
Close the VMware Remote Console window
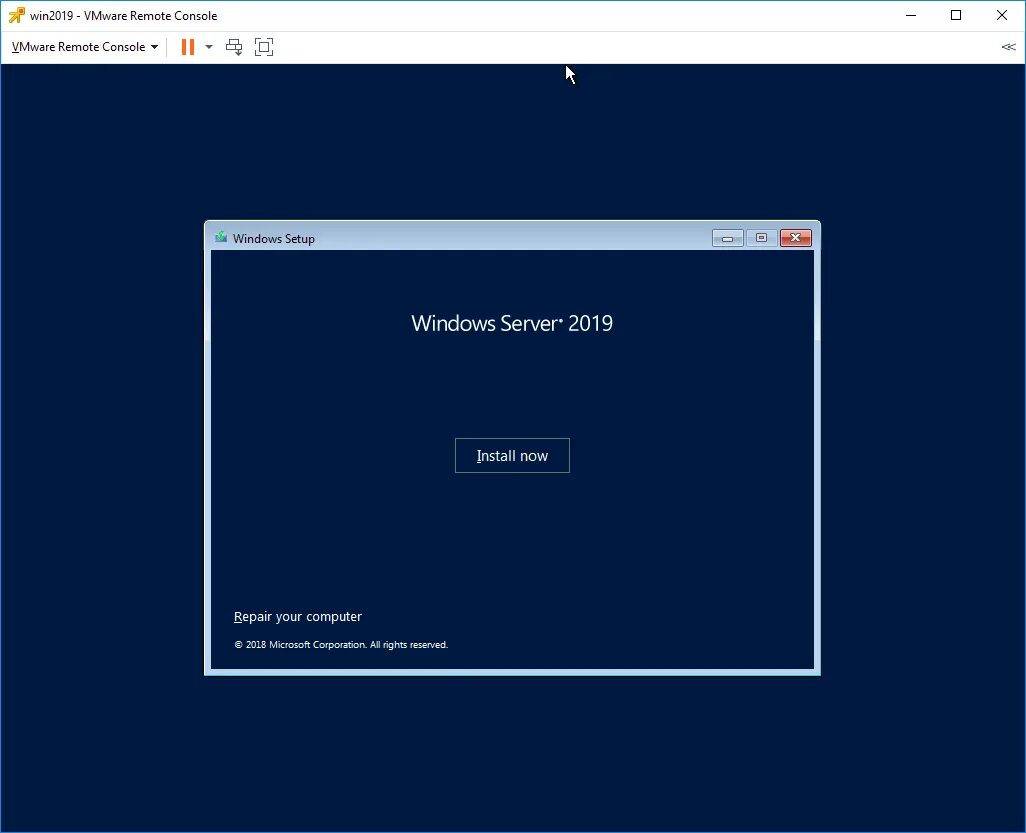(1002, 15)
